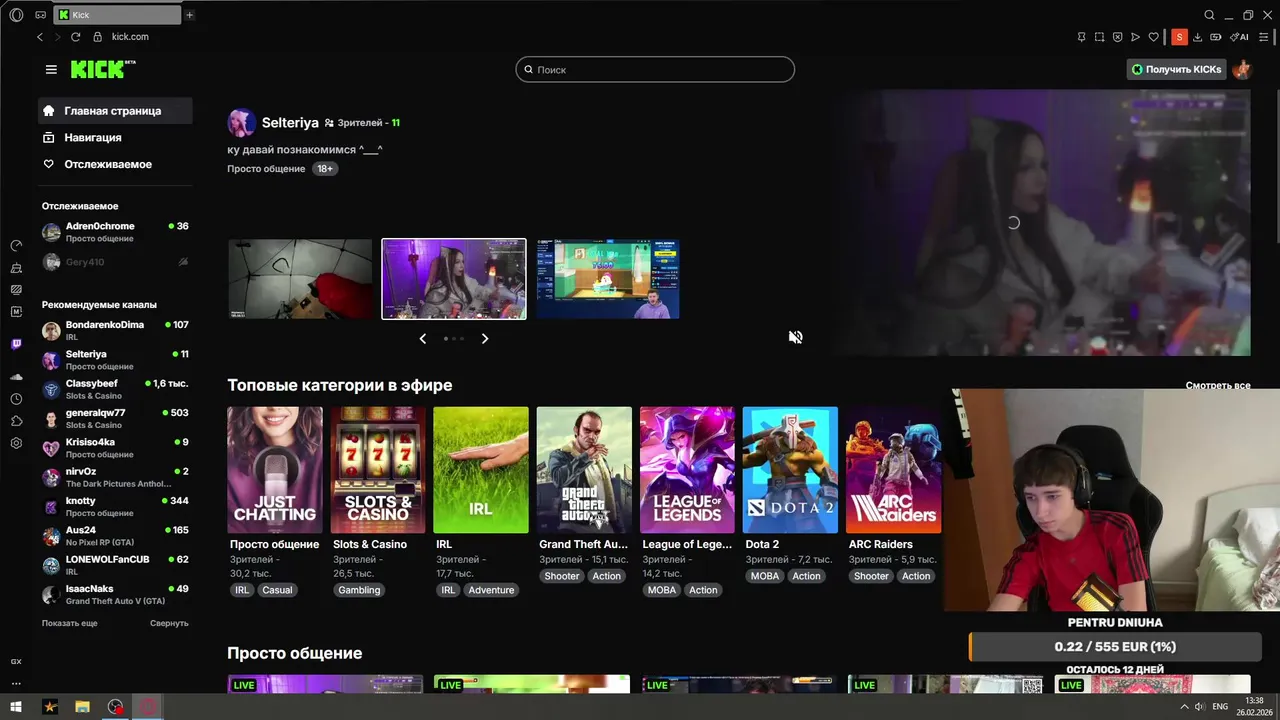The image size is (1280, 720).
Task: Open the Just Chatting category card
Action: 275,470
